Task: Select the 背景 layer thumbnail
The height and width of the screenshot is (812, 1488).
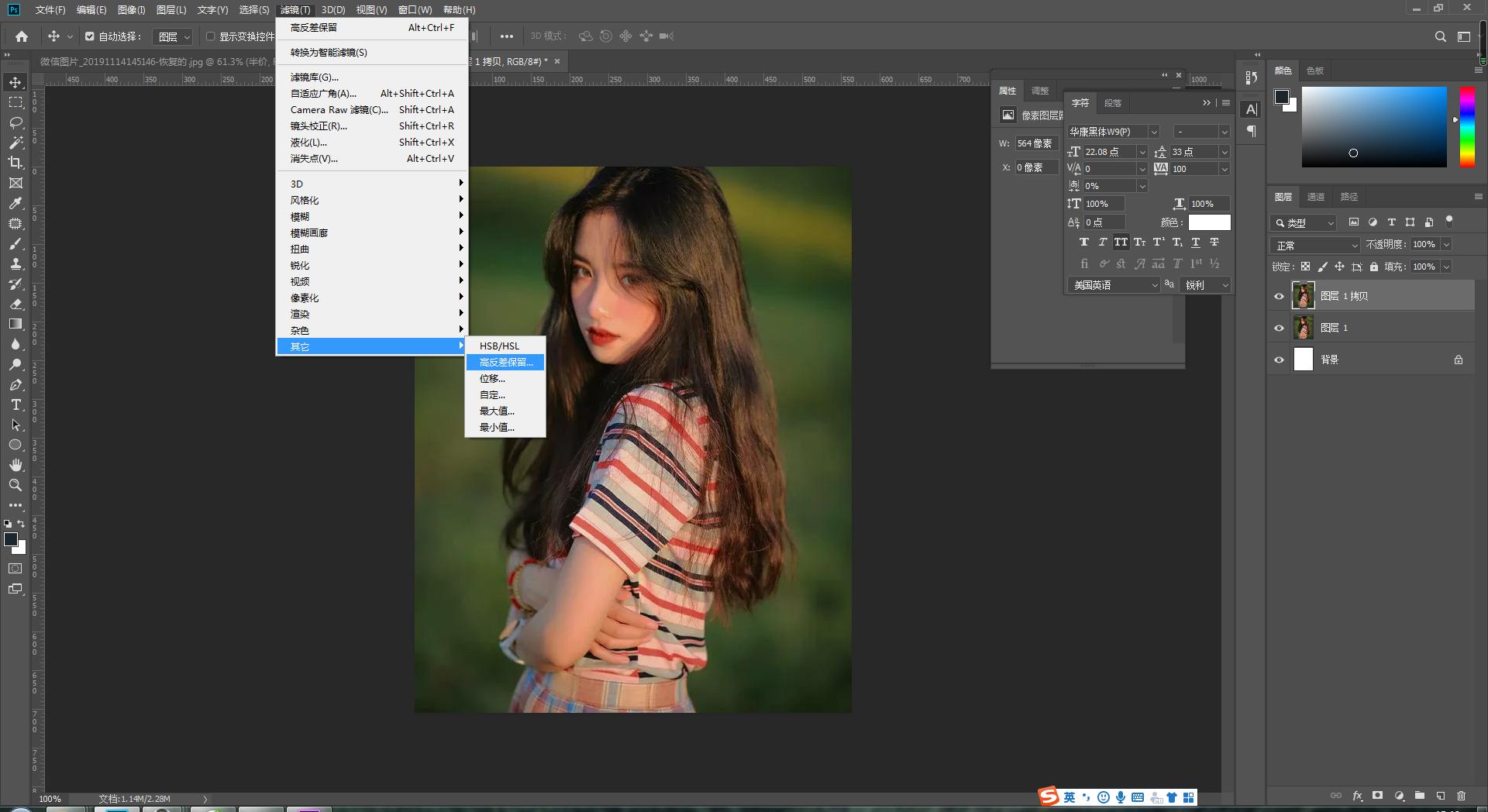Action: (1304, 360)
